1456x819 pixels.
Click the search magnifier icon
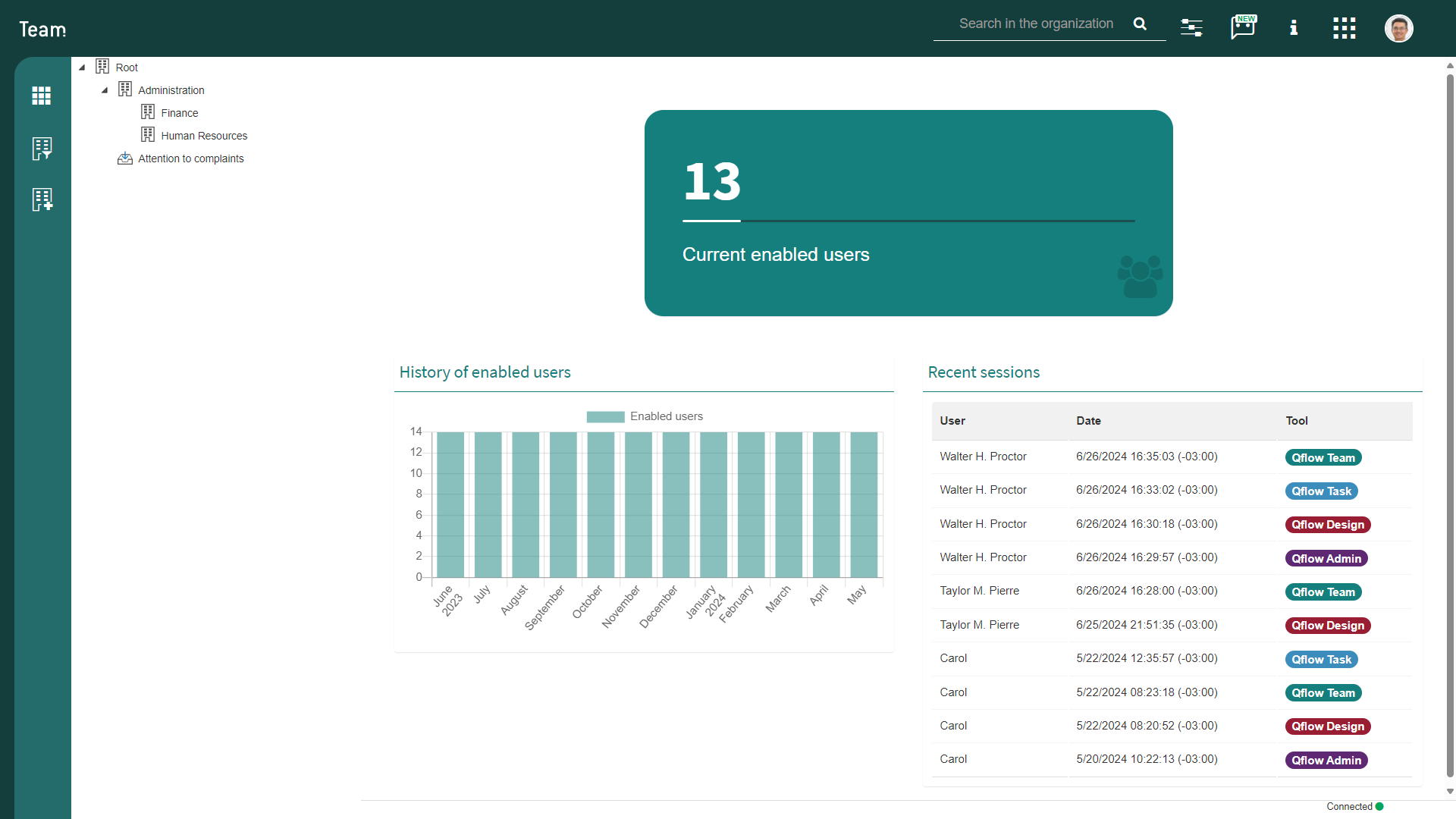pyautogui.click(x=1140, y=24)
